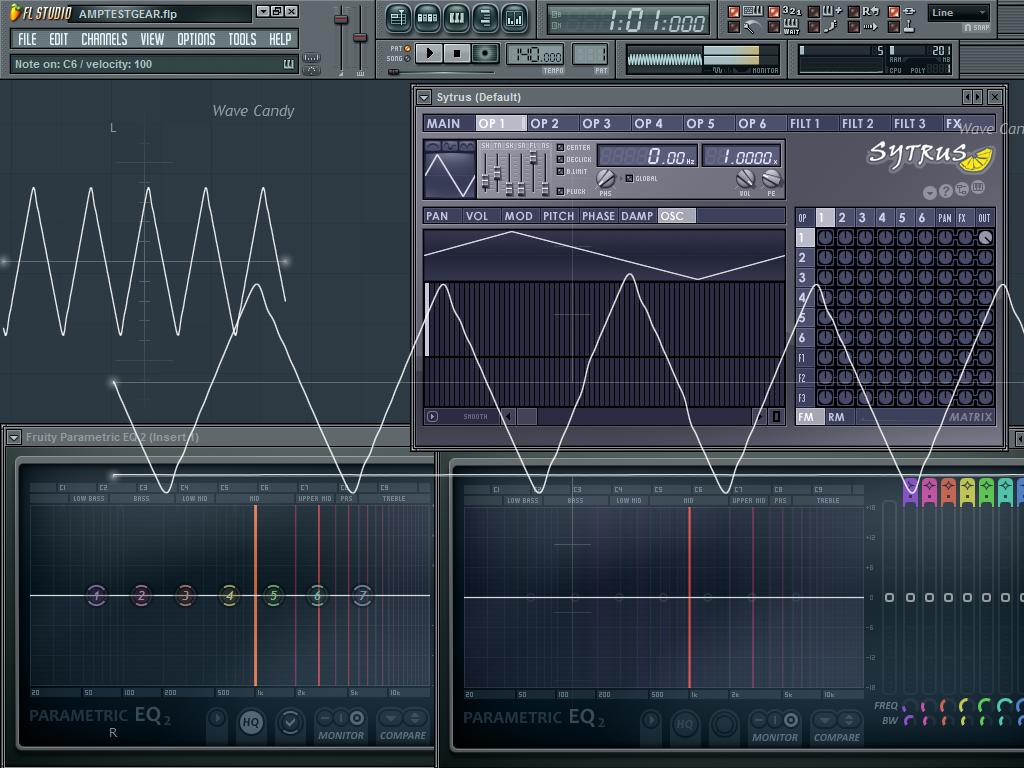Open Fruity Parametric EQ 2 window menu arrow
The image size is (1024, 768).
coord(14,438)
